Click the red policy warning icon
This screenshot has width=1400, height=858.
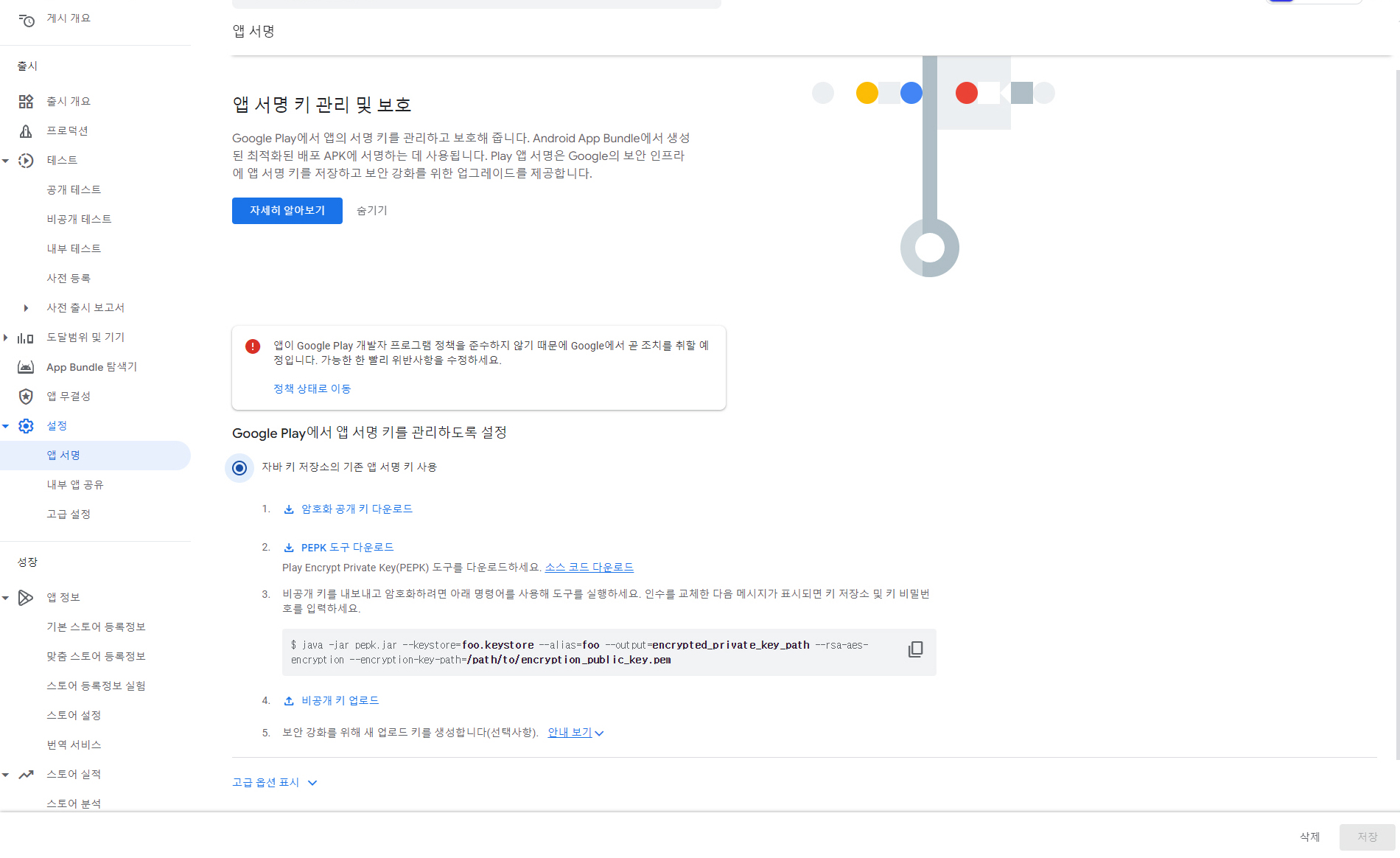pos(253,346)
